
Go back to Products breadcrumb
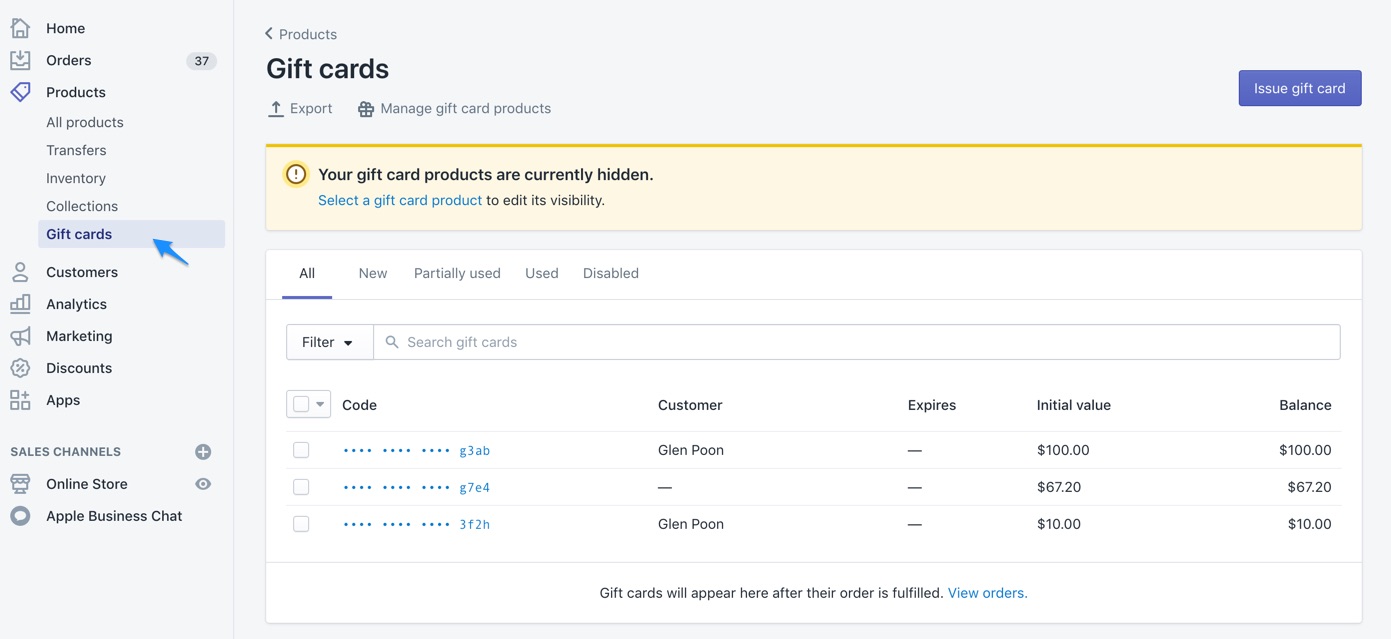click(301, 34)
